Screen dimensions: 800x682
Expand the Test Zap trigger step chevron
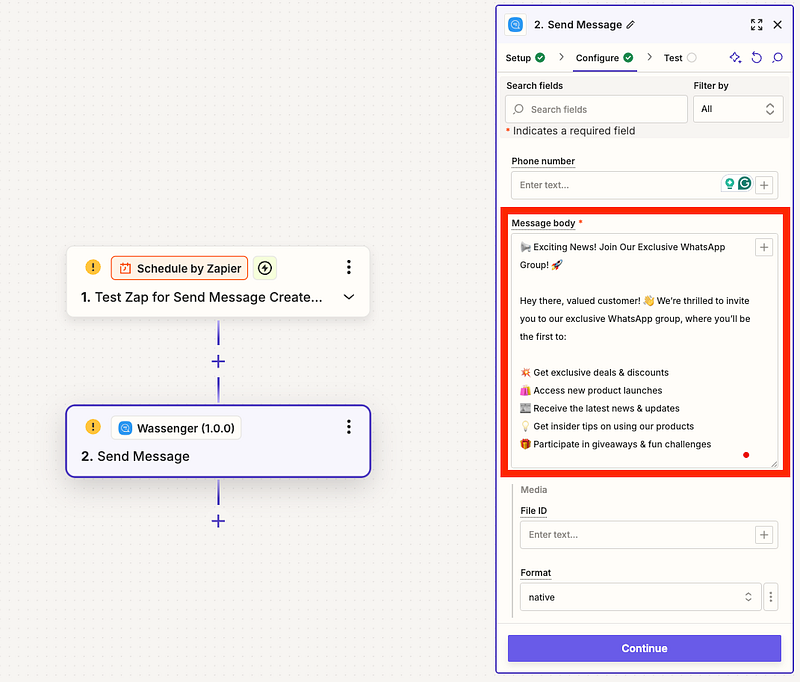click(349, 297)
